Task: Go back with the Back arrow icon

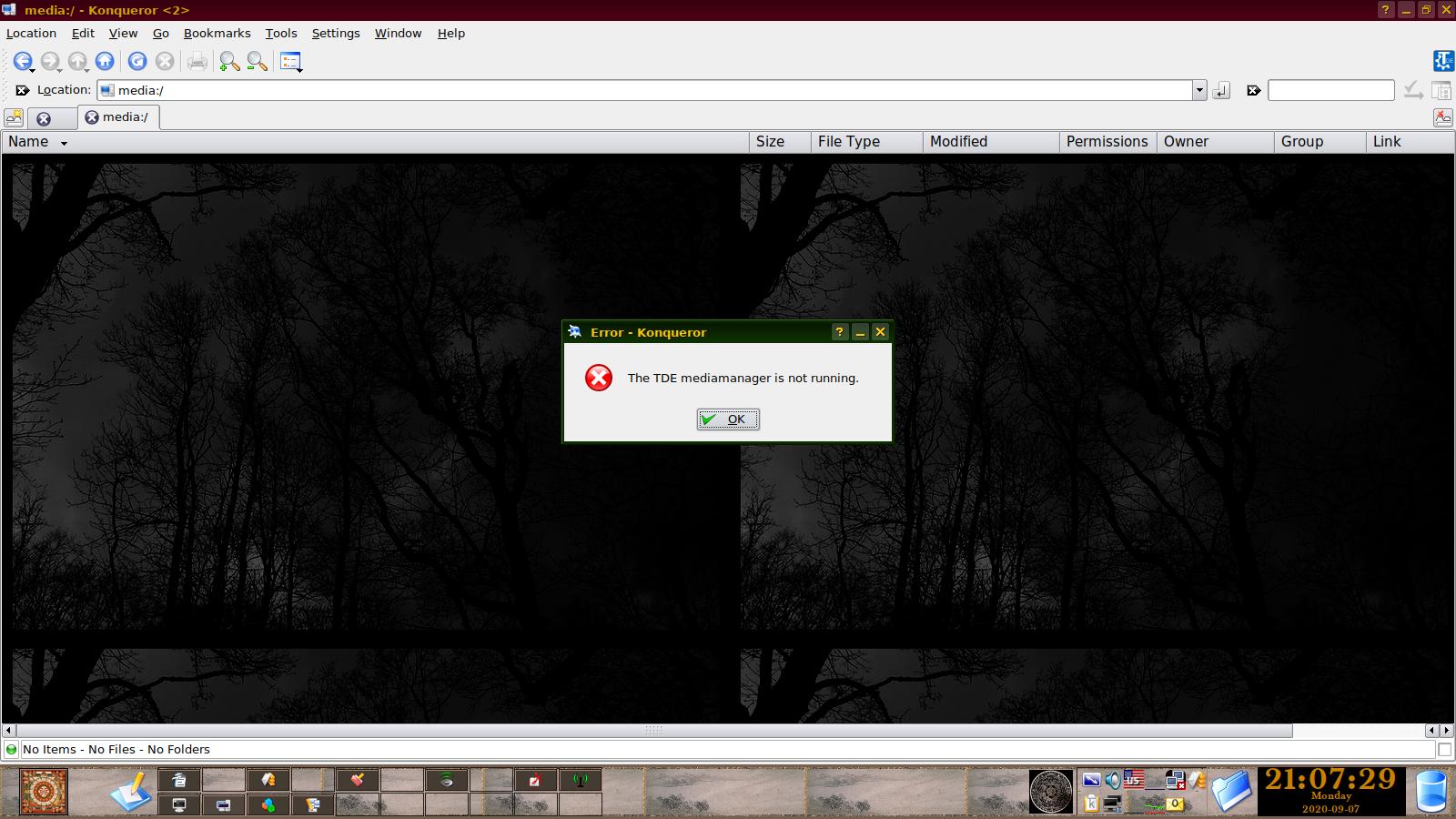Action: pyautogui.click(x=22, y=61)
